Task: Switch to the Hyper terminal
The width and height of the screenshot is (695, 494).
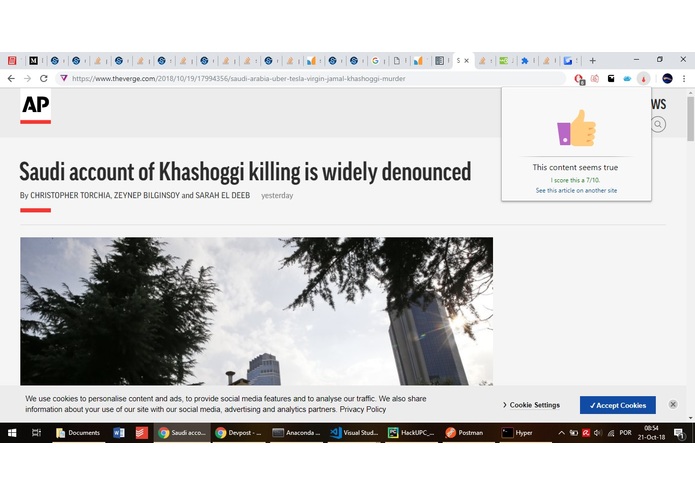Action: [x=517, y=433]
